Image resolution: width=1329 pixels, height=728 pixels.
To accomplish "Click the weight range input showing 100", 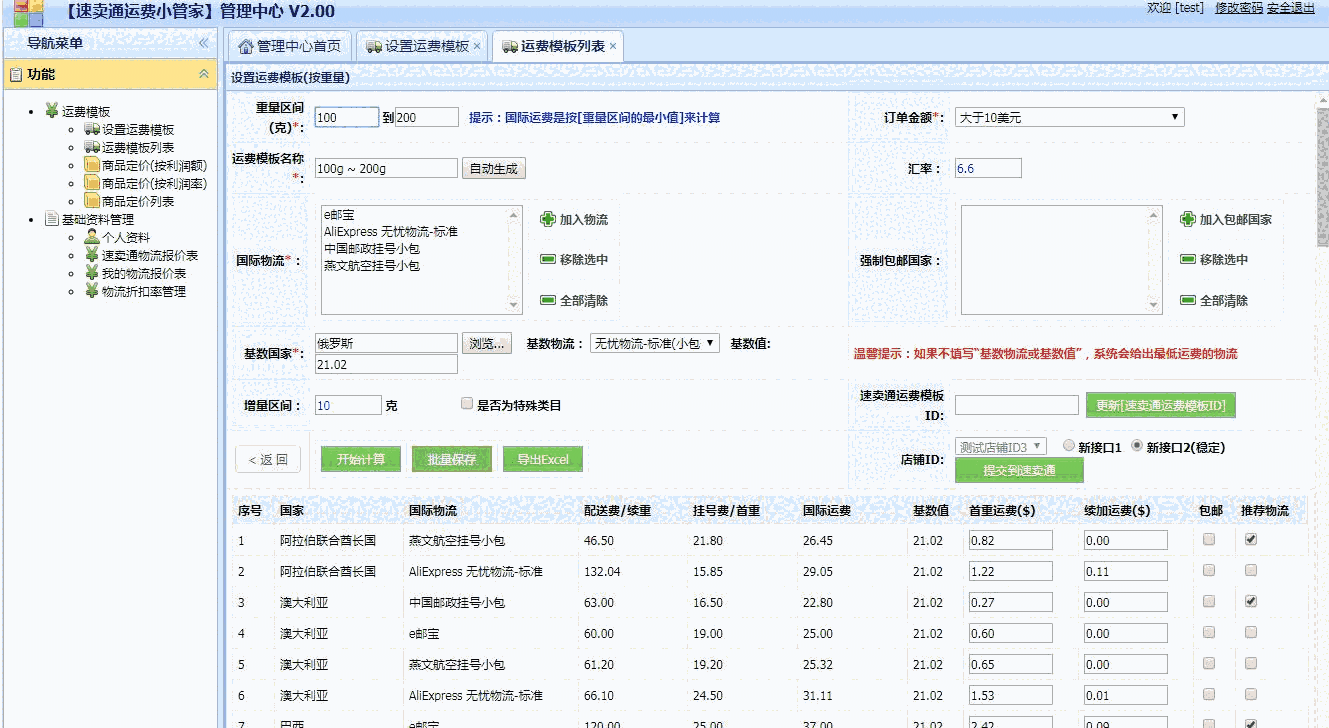I will pyautogui.click(x=345, y=117).
